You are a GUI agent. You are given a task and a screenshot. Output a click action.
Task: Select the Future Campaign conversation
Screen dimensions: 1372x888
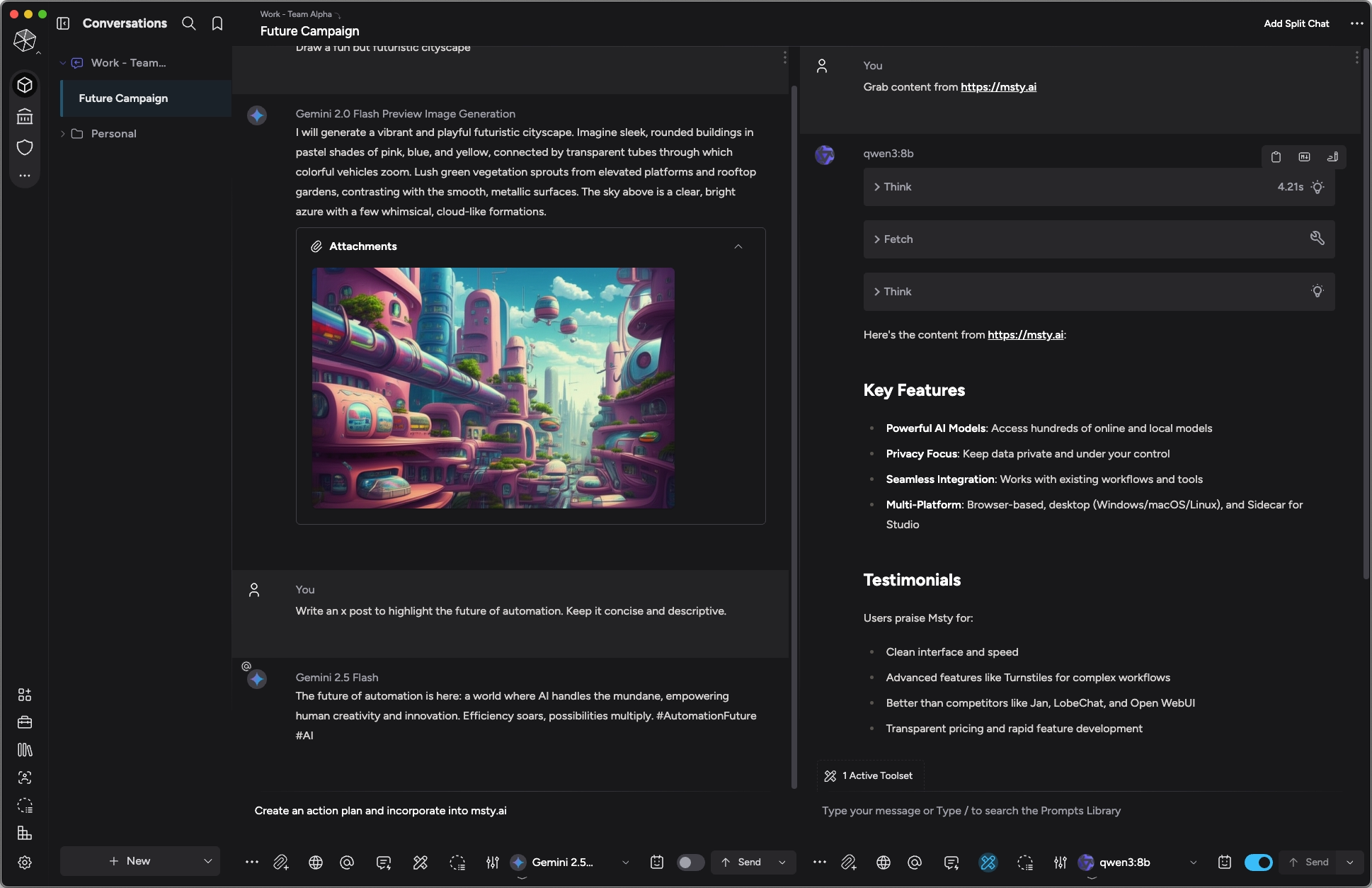click(x=146, y=98)
